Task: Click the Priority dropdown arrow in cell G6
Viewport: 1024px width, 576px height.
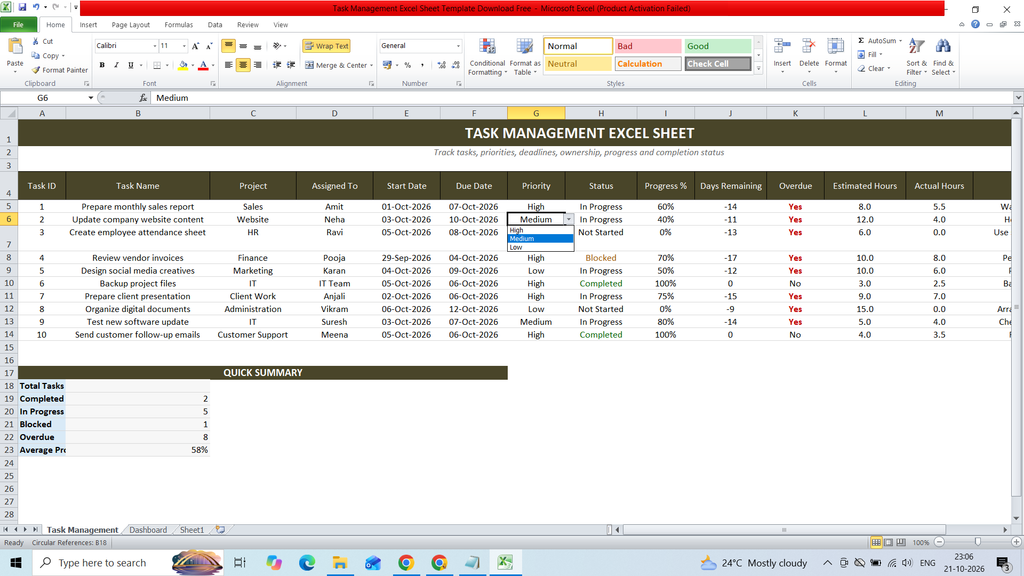Action: [569, 219]
